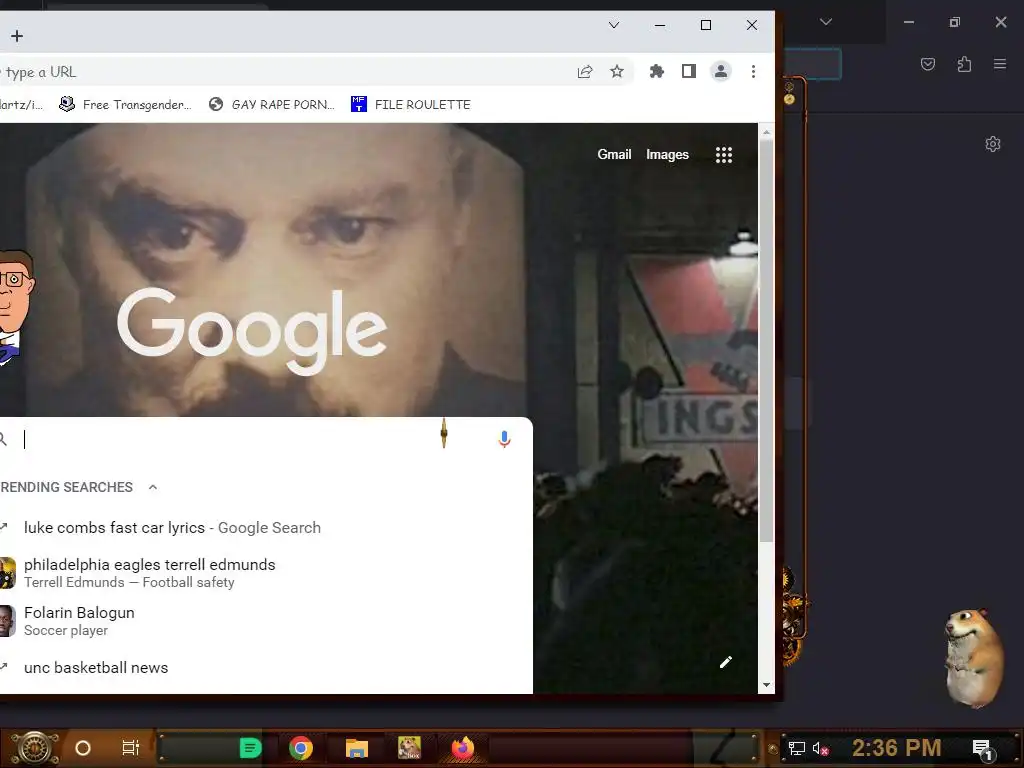Open Firefox Pocket save icon

(927, 64)
